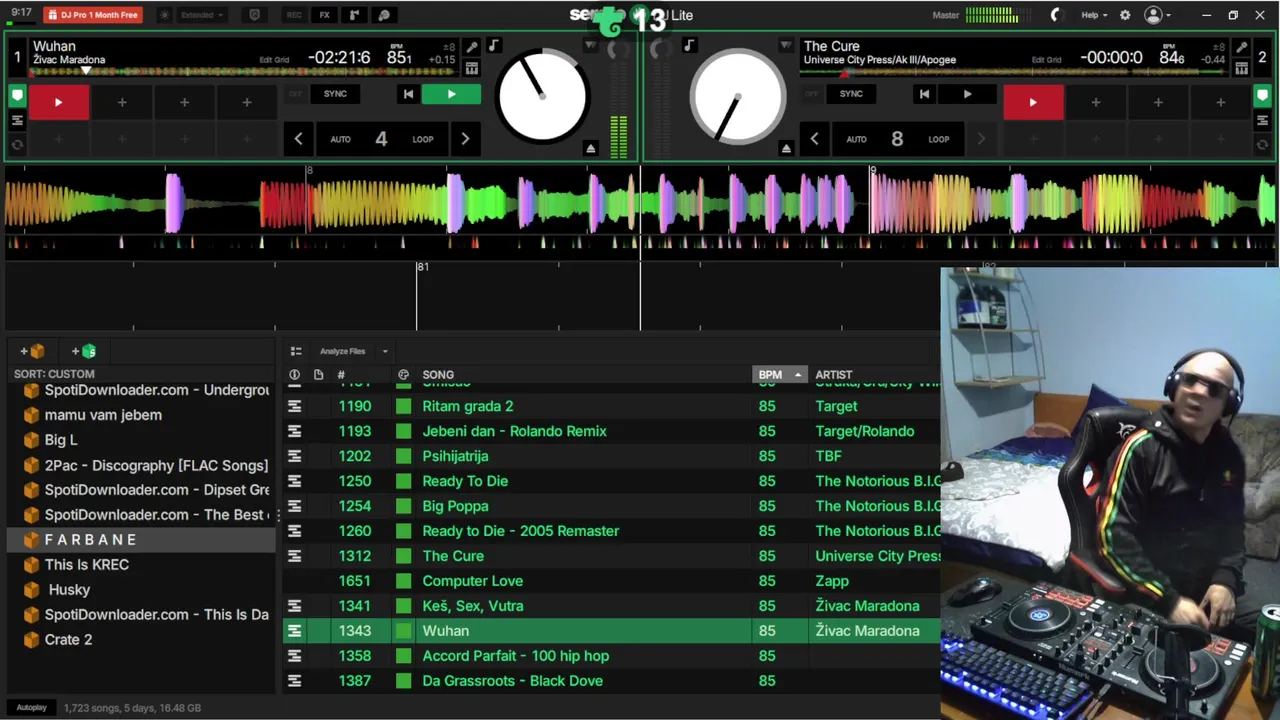Viewport: 1280px width, 720px height.
Task: Open the Settings gear
Action: click(x=1125, y=15)
